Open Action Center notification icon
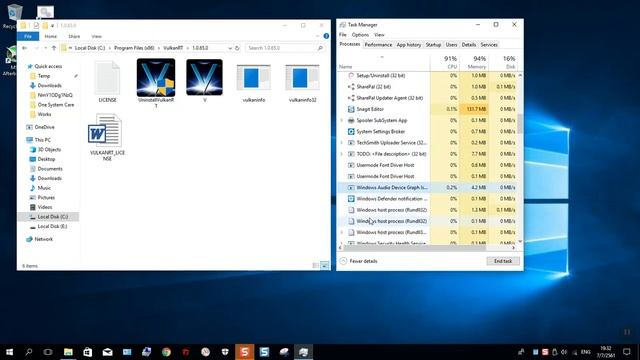 pos(627,352)
